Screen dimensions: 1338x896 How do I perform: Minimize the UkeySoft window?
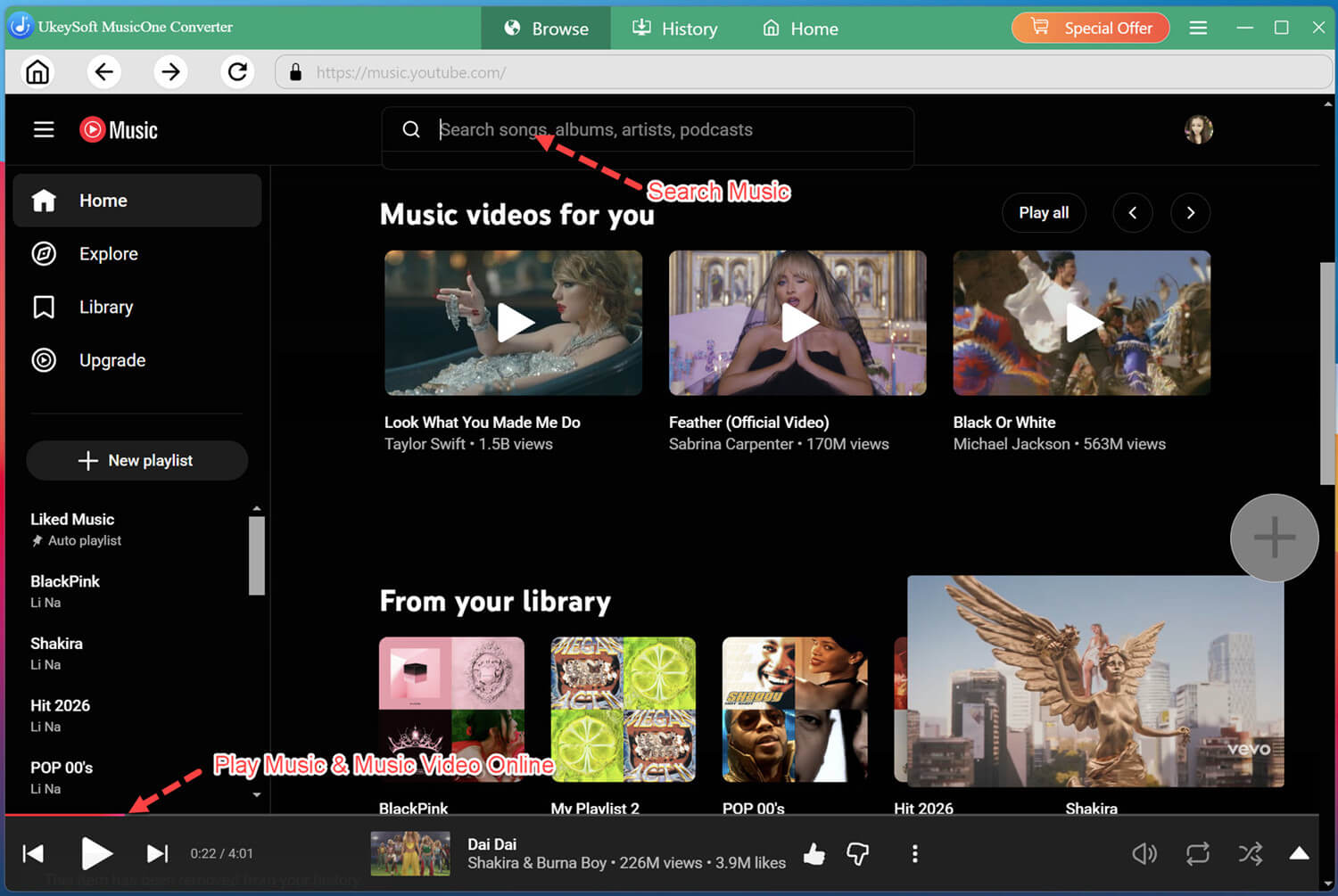pos(1244,28)
